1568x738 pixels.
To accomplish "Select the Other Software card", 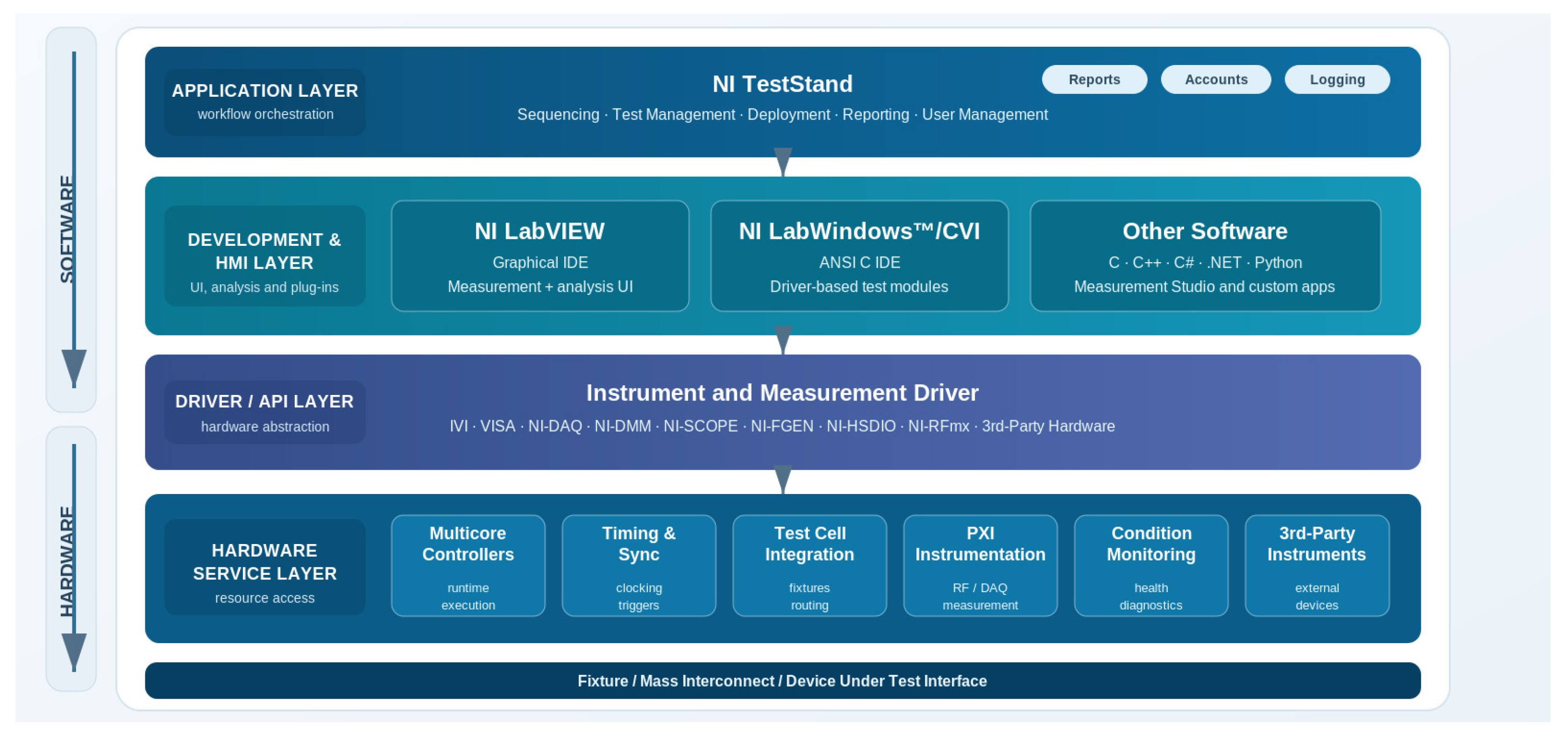I will coord(1205,256).
